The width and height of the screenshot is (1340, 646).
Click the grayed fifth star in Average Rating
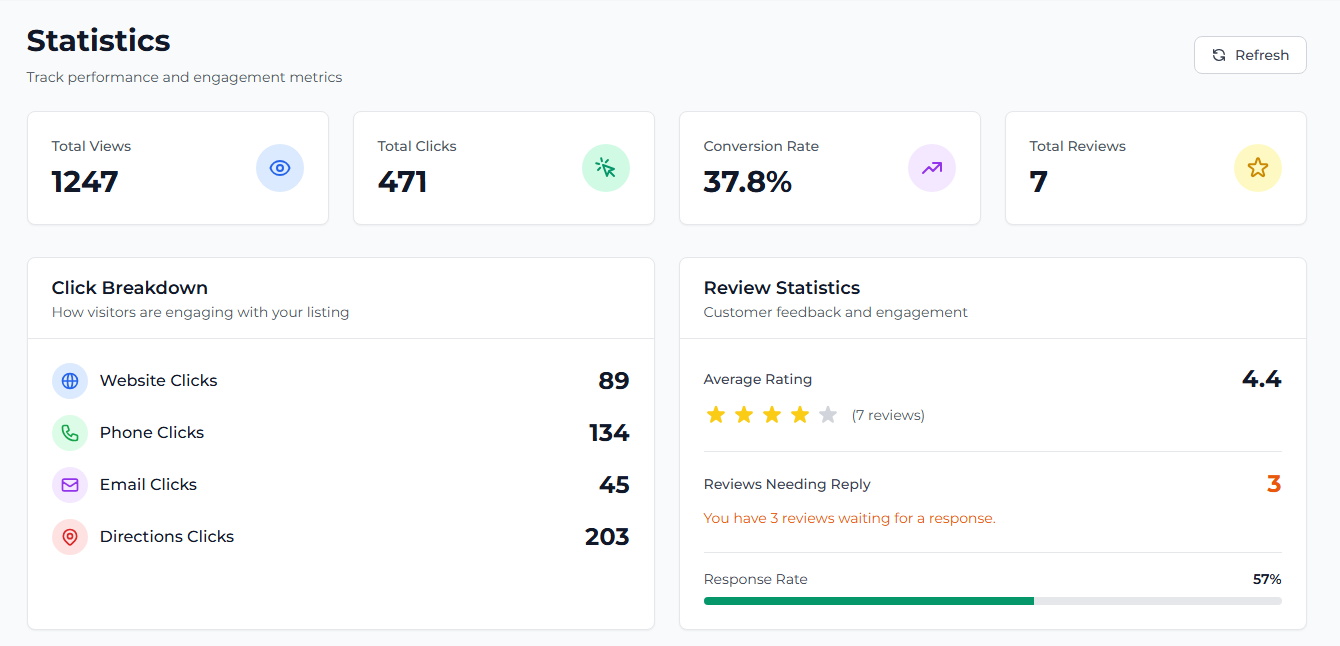[827, 413]
